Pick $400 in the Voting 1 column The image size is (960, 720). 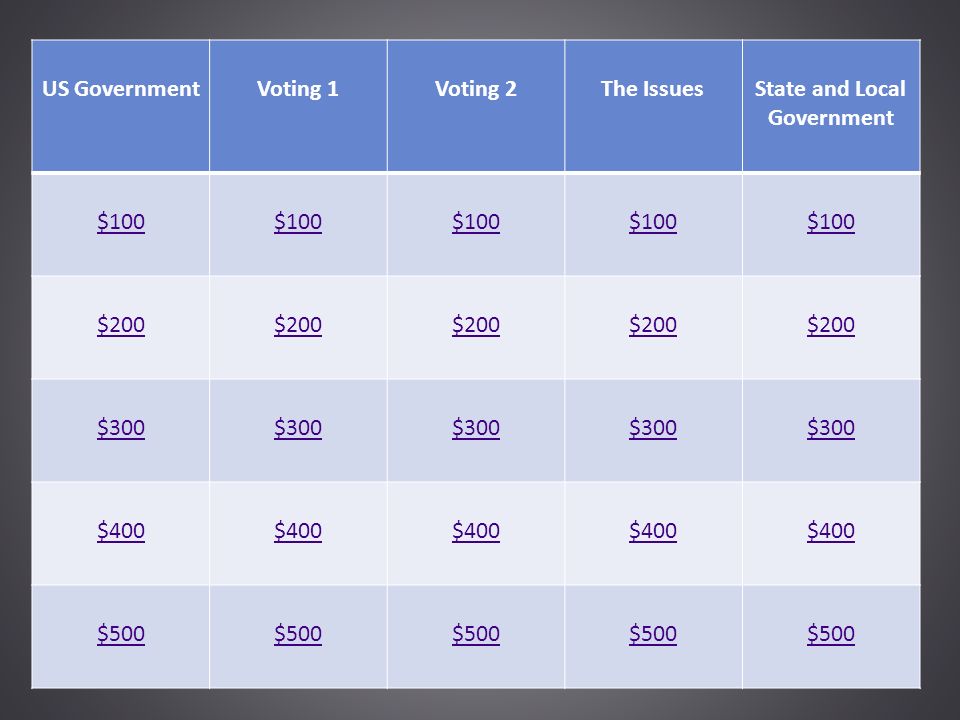coord(298,530)
